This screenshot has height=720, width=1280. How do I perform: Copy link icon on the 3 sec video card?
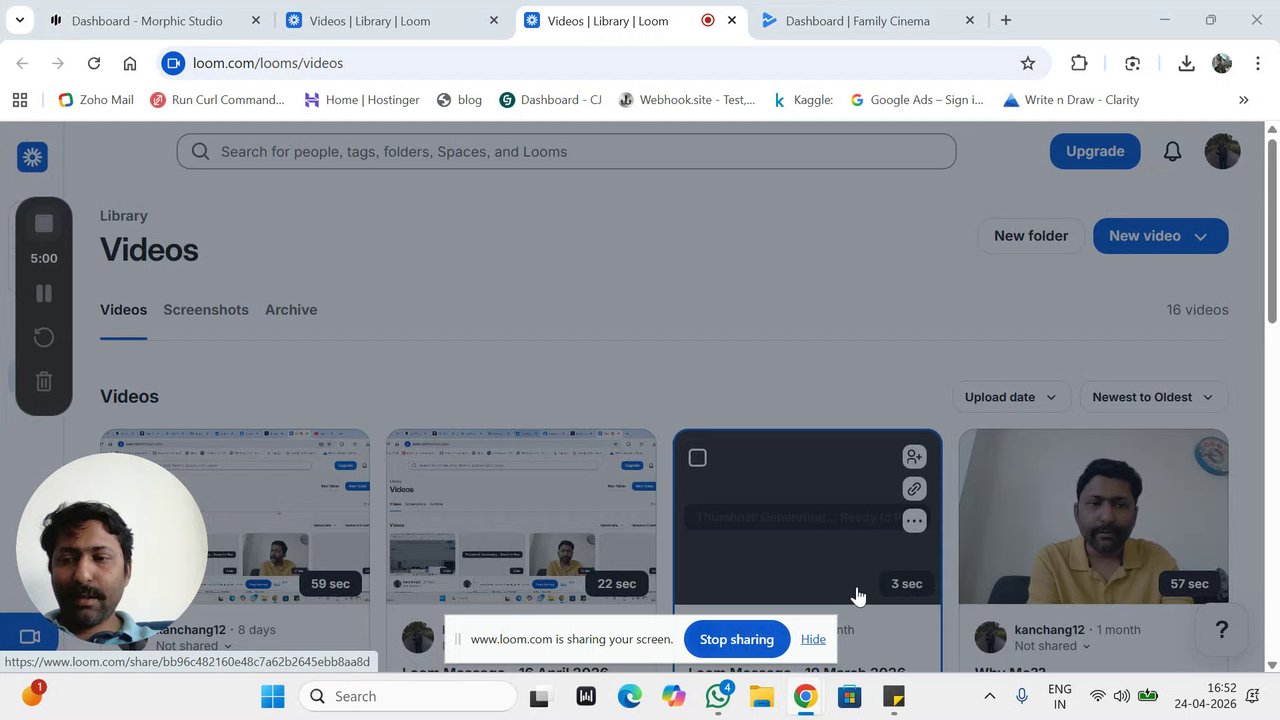[x=914, y=489]
